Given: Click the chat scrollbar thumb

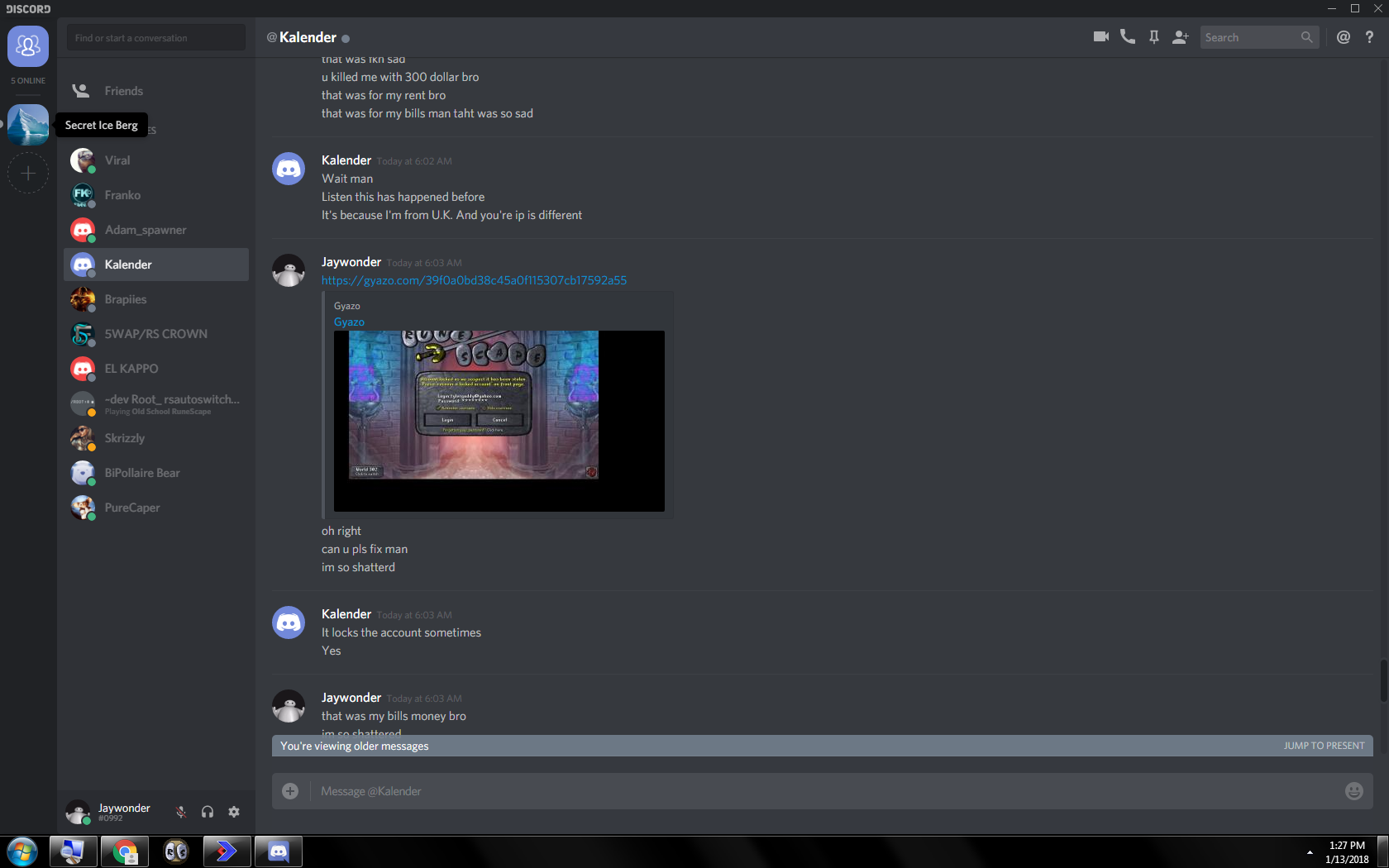Looking at the screenshot, I should [1383, 681].
